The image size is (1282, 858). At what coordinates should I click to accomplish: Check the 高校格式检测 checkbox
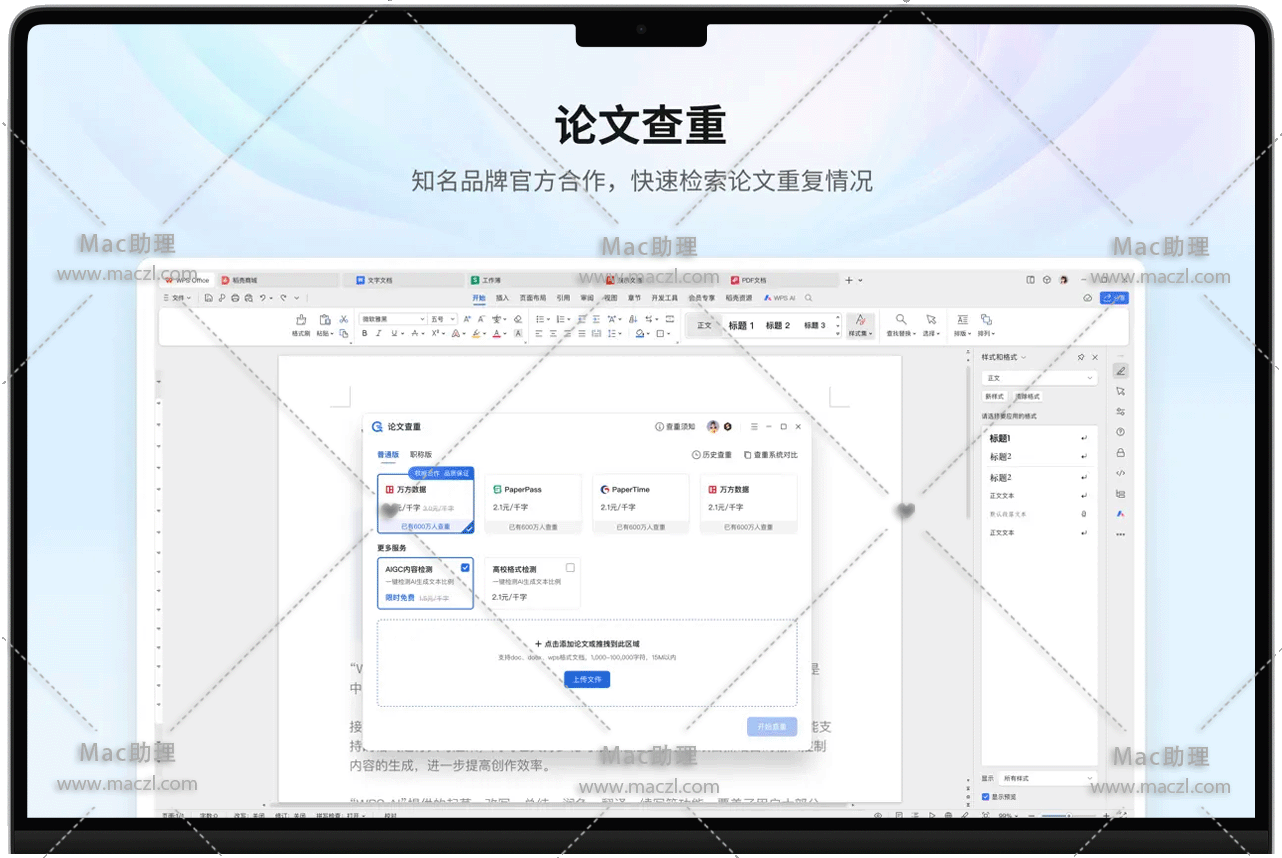point(570,568)
